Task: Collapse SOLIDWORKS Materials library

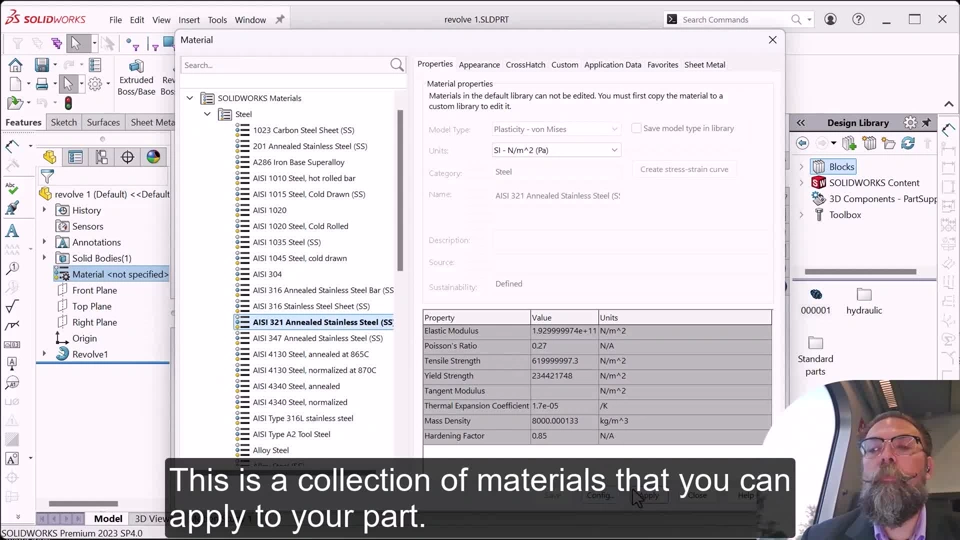Action: point(190,98)
